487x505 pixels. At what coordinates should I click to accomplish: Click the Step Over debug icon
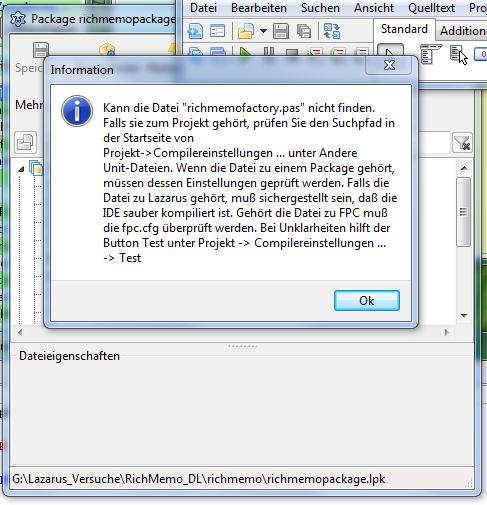coord(338,52)
